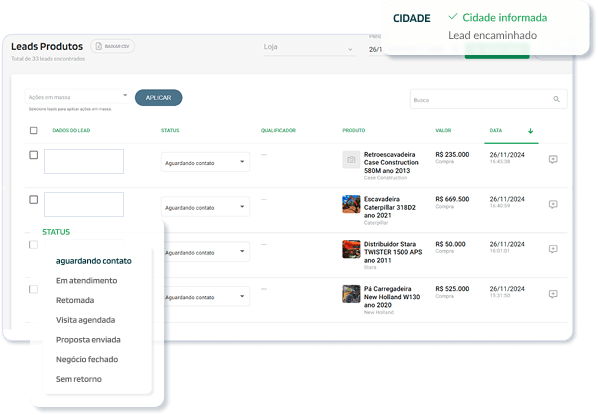Click the Retroescavadeira placeholder camera thumbnail
The width and height of the screenshot is (598, 415).
(x=351, y=160)
